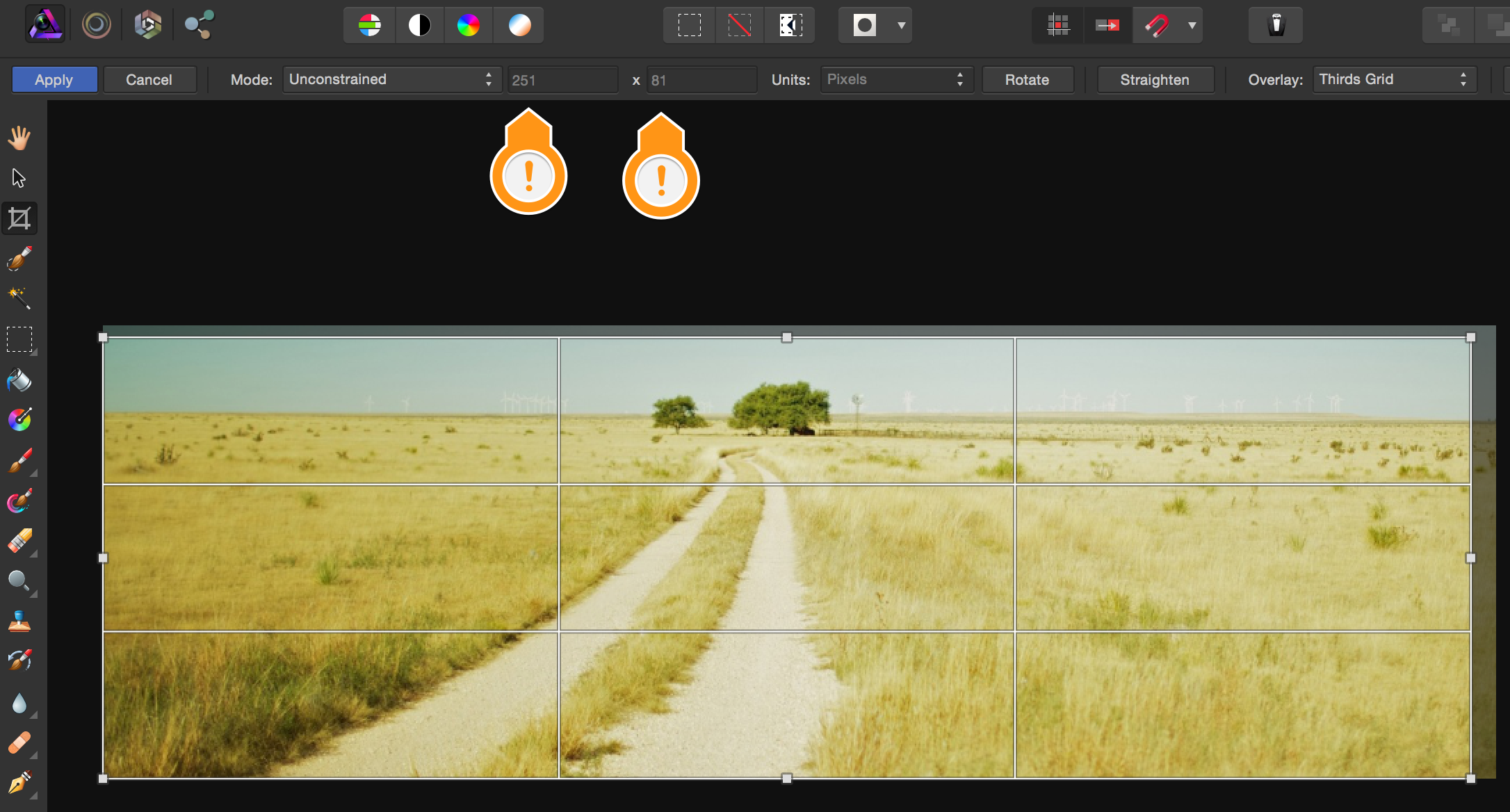Select the Crop tool
Viewport: 1510px width, 812px height.
coord(19,218)
